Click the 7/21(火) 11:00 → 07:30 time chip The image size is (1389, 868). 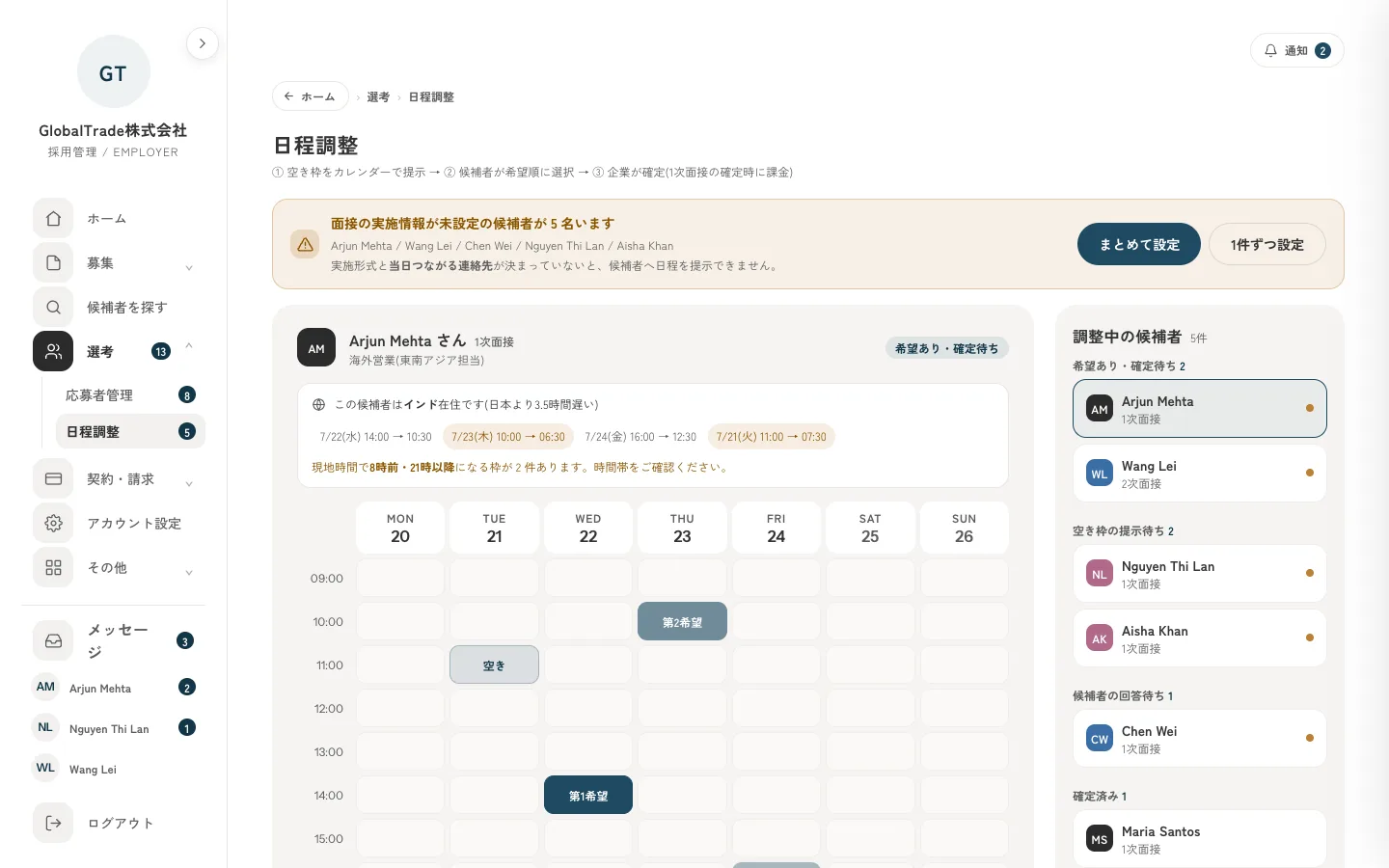click(772, 437)
